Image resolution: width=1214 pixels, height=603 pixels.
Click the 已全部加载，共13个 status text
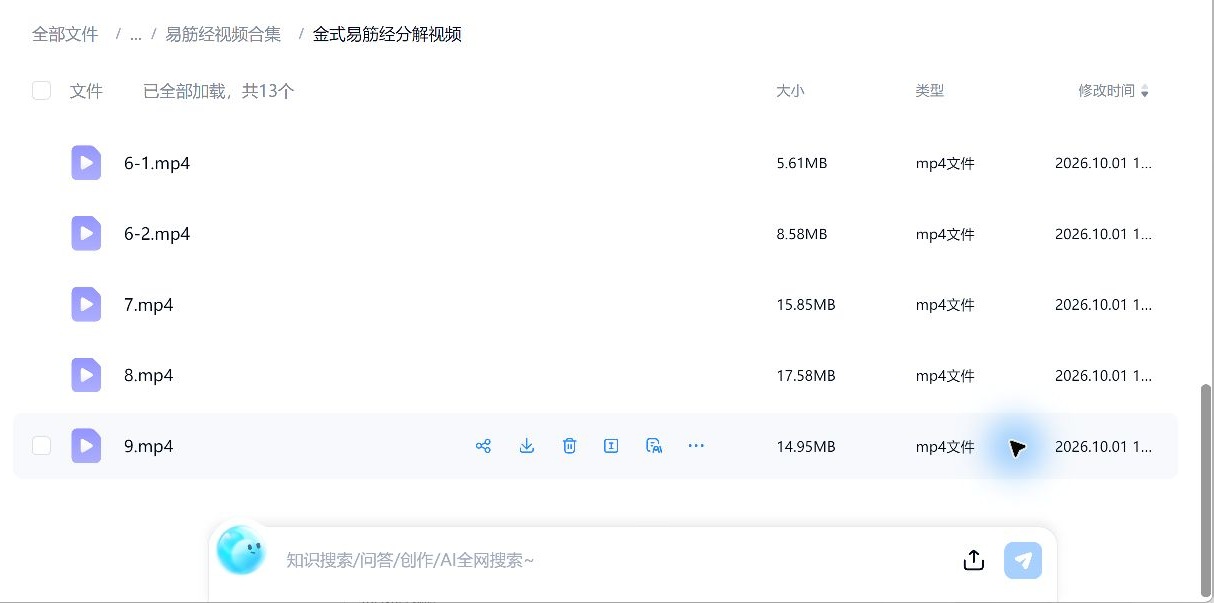(219, 91)
